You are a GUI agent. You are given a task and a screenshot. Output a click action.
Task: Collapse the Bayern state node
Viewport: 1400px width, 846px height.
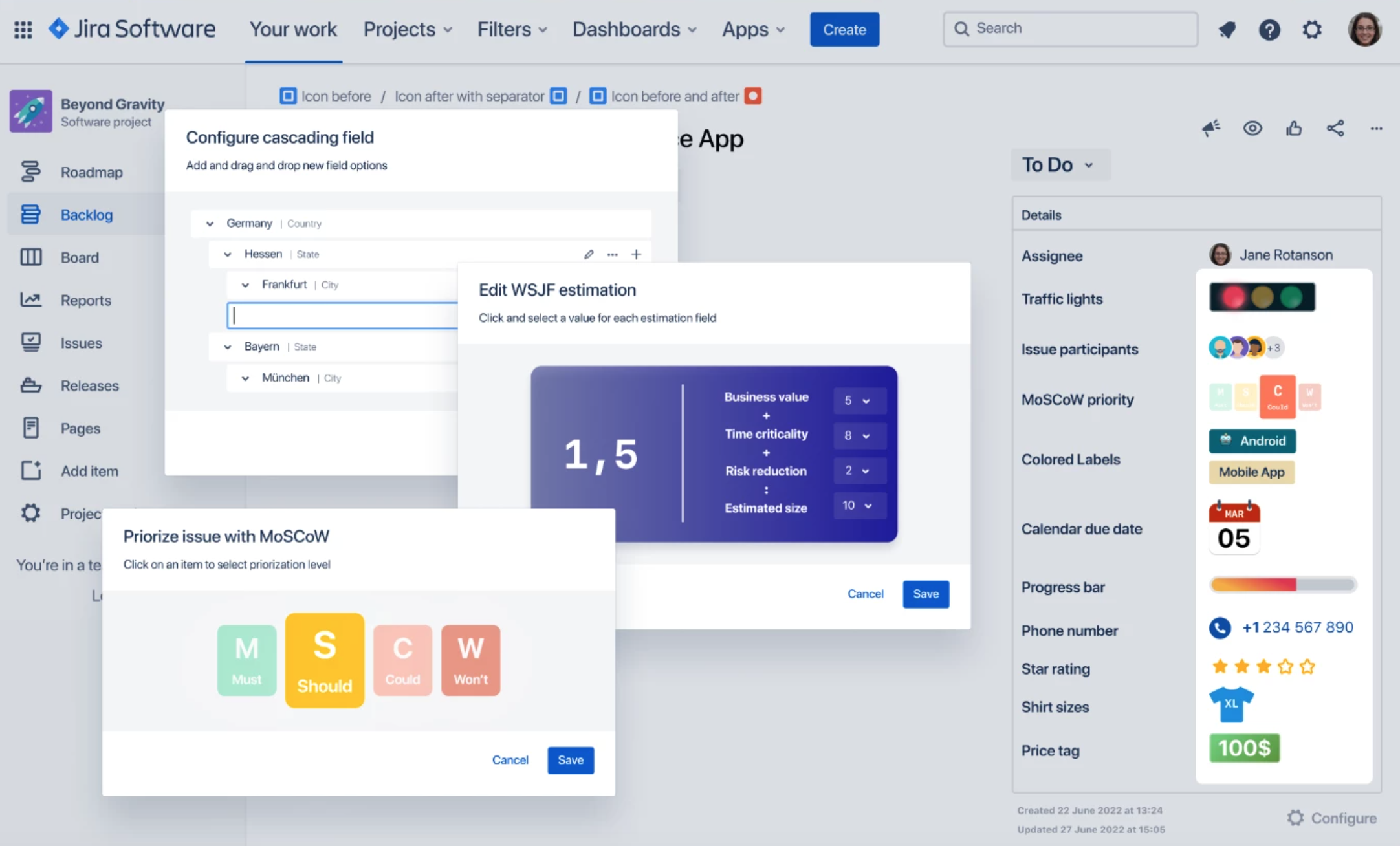[x=228, y=347]
